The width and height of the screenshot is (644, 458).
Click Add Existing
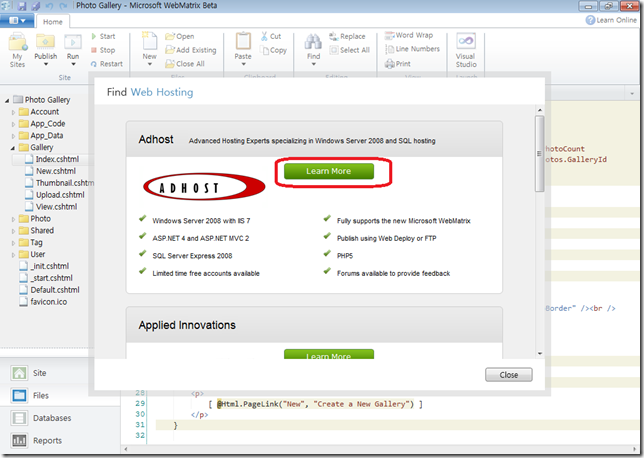point(191,50)
